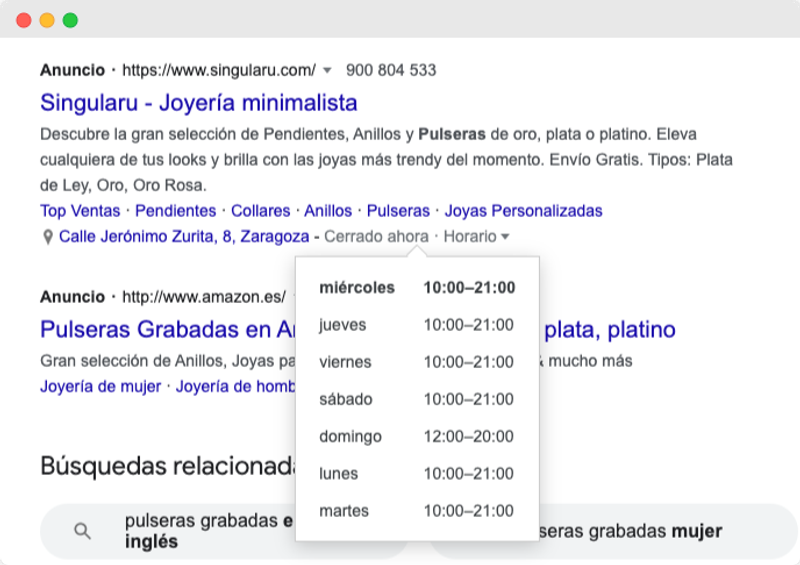Image resolution: width=800 pixels, height=565 pixels.
Task: Open the Pulseras sitelink
Action: [x=398, y=211]
